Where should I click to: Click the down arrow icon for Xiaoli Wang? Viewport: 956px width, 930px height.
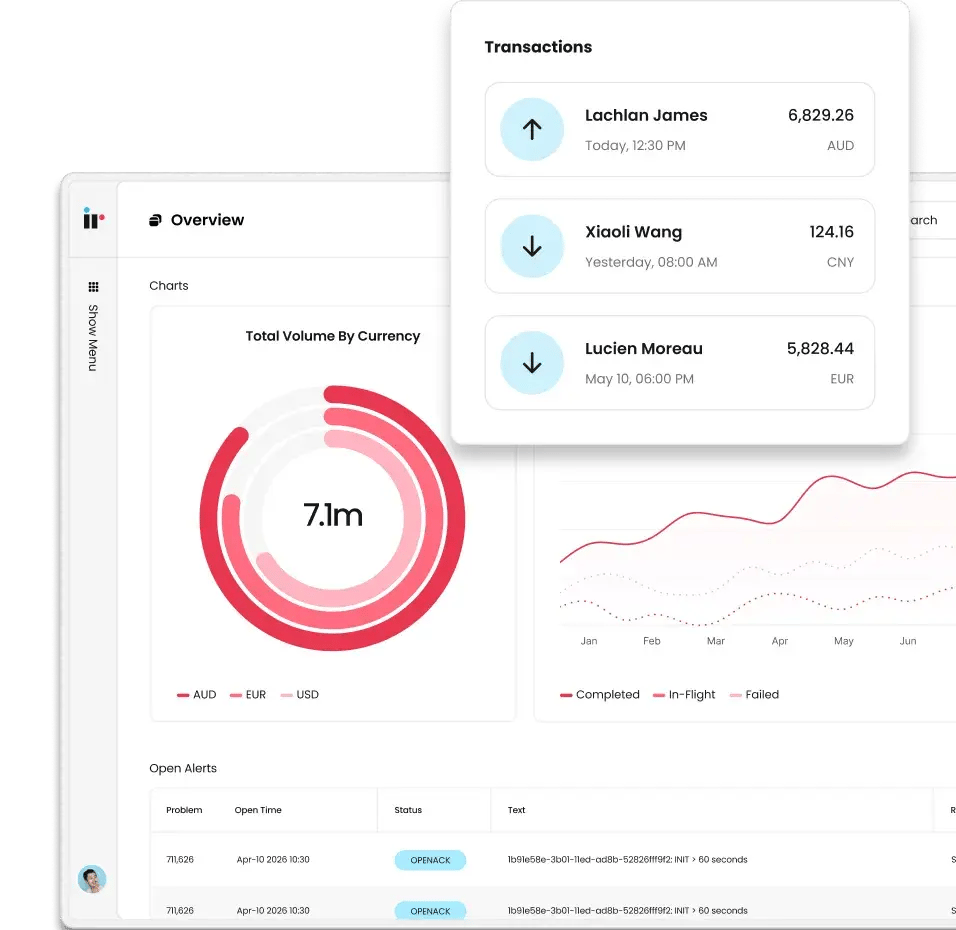532,246
